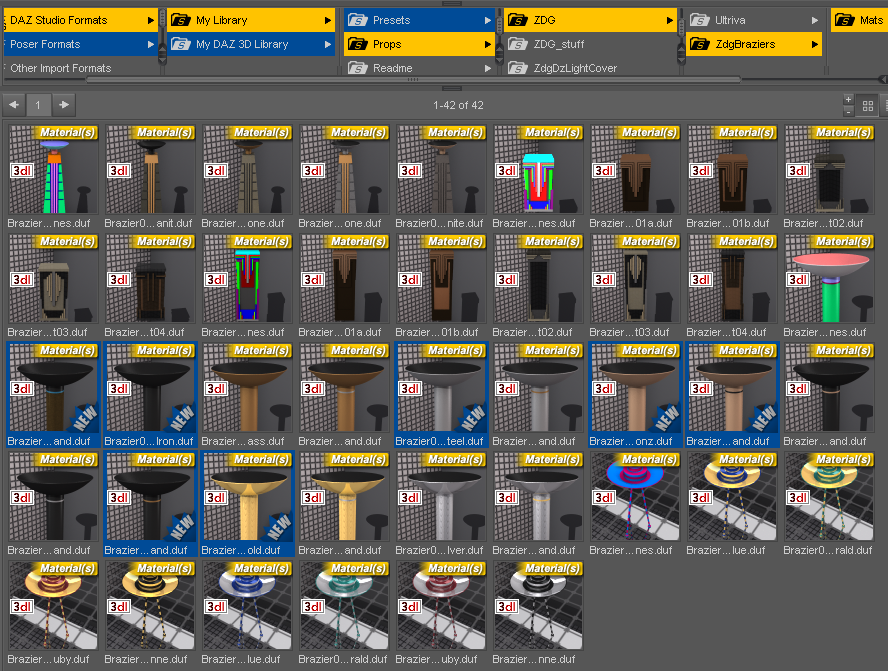Image resolution: width=888 pixels, height=671 pixels.
Task: Go to previous page with left arrow
Action: pyautogui.click(x=14, y=105)
